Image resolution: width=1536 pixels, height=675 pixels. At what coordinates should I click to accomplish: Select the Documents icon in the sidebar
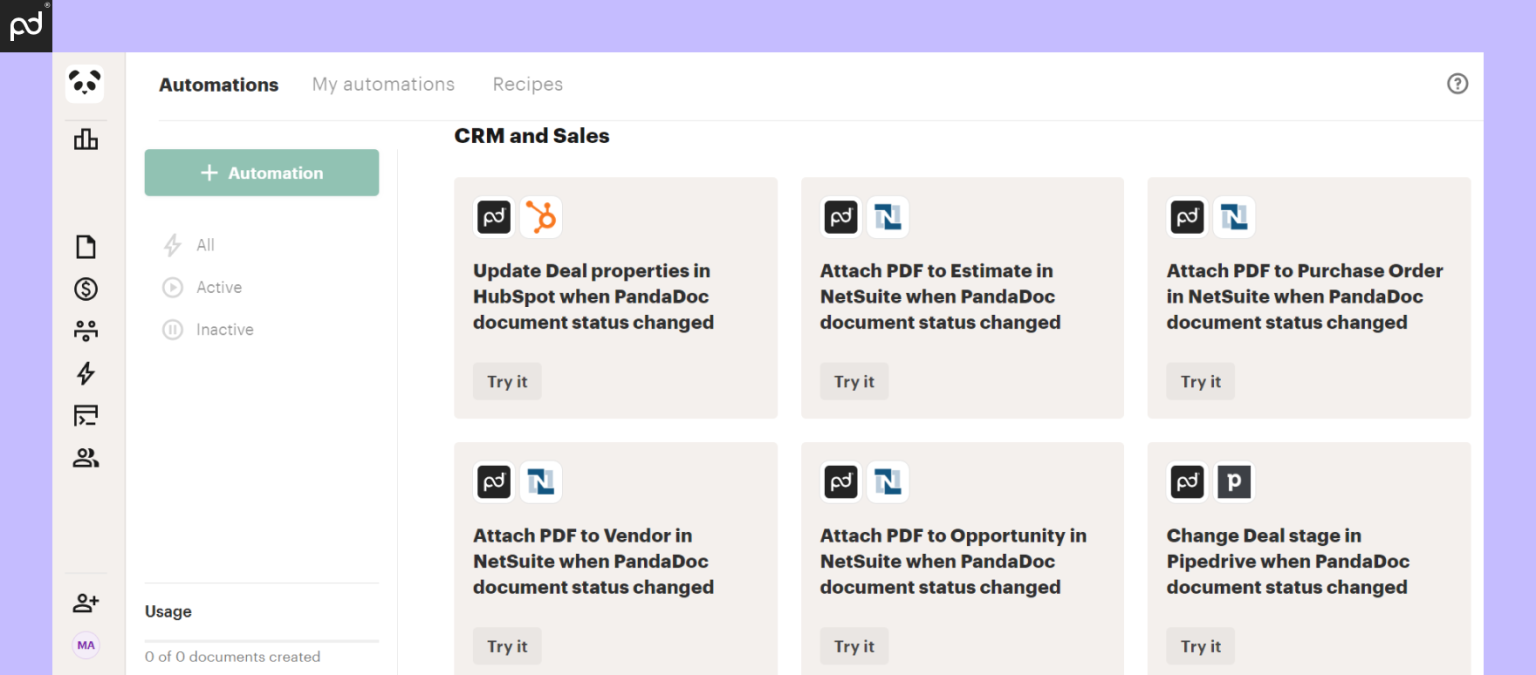[85, 246]
